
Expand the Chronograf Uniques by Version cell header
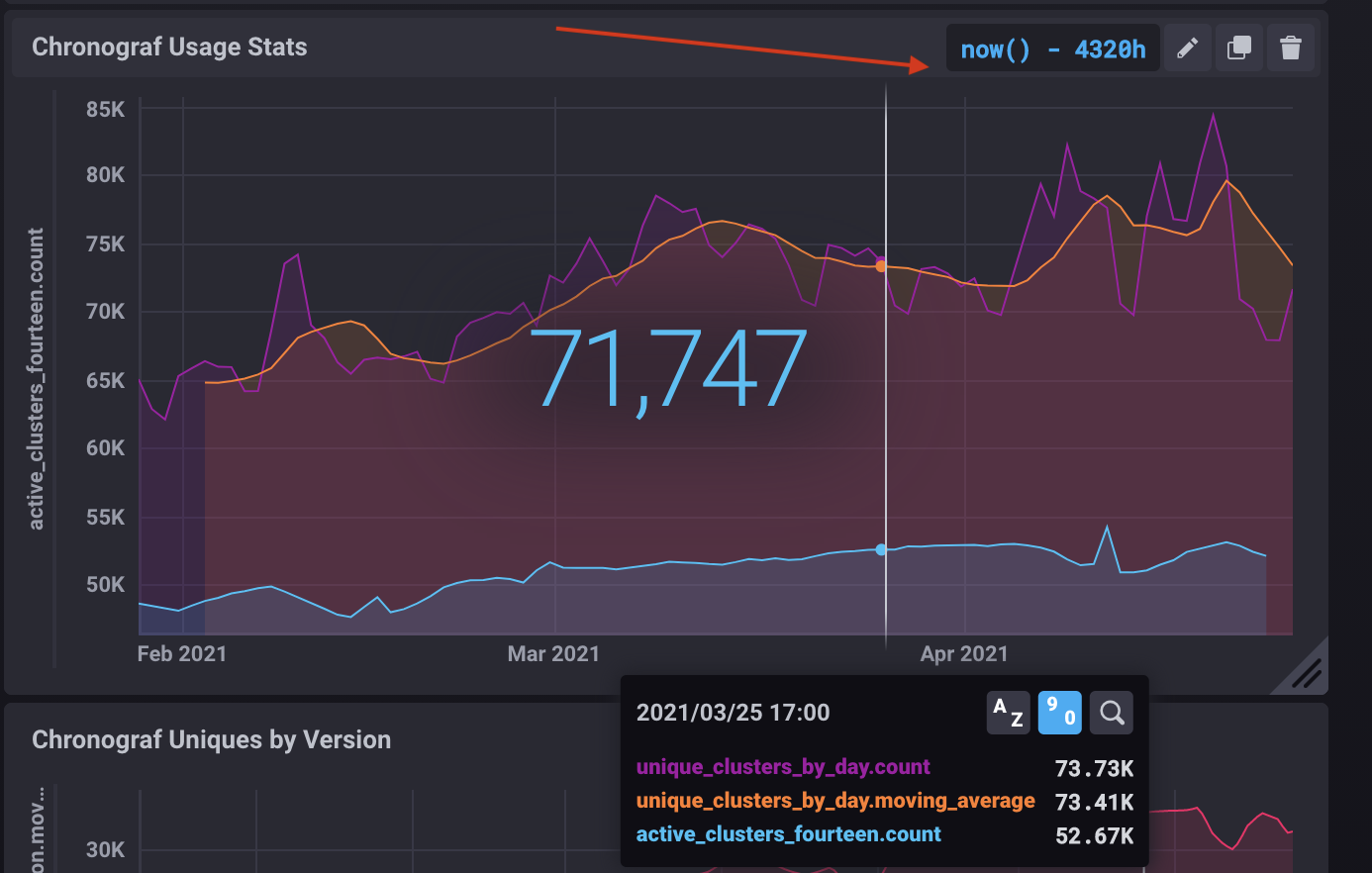point(211,739)
